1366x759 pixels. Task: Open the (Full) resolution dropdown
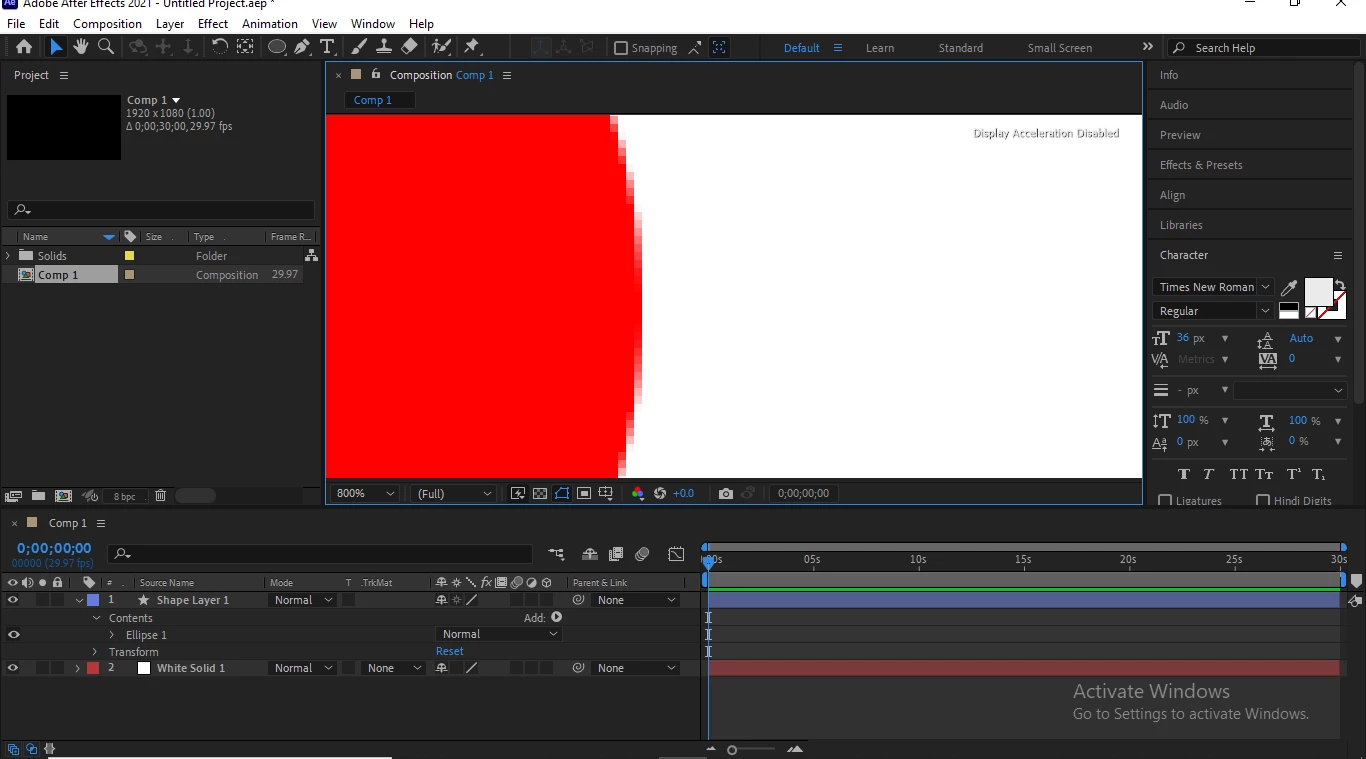[x=454, y=493]
